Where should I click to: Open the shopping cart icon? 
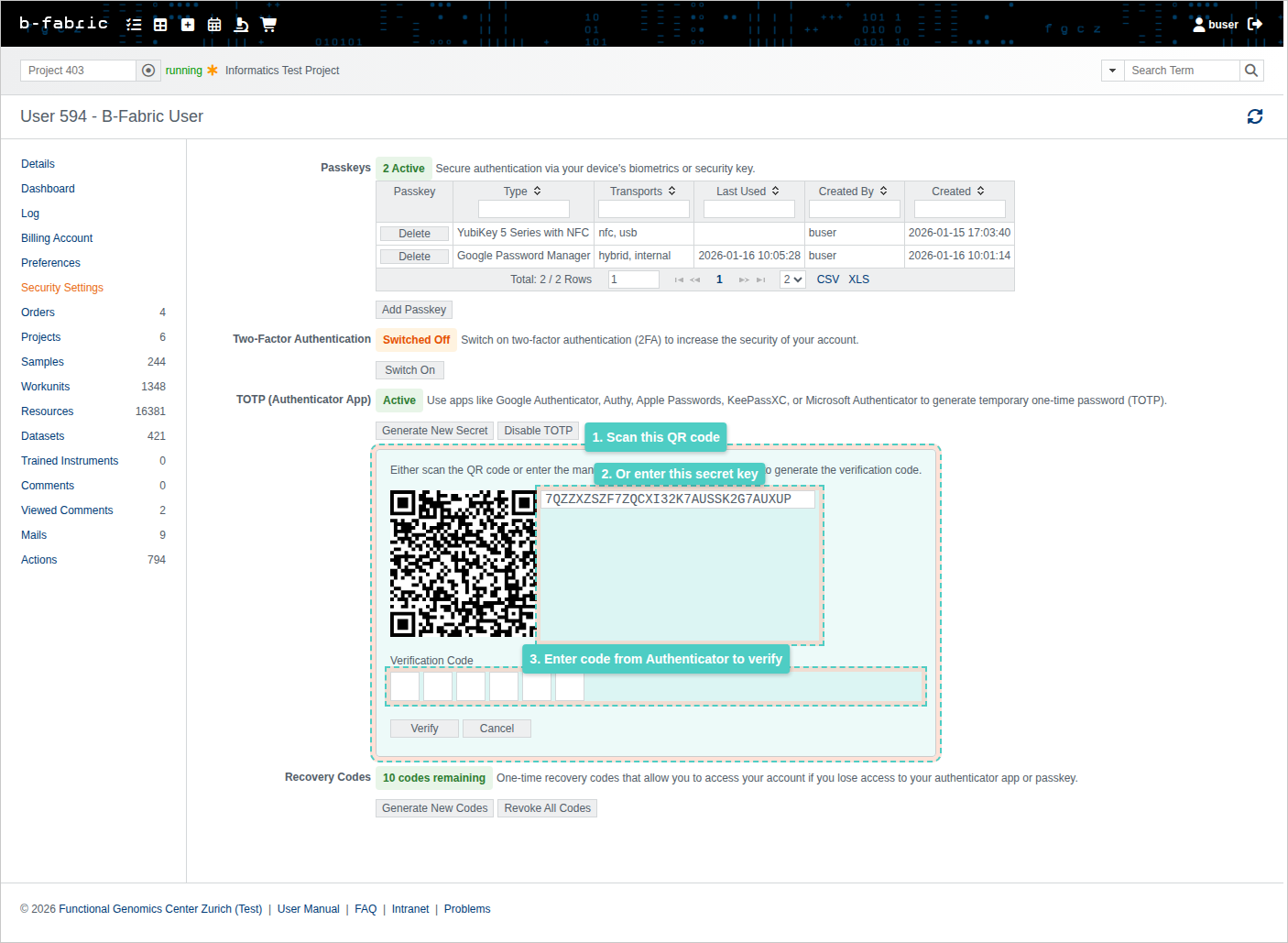pos(268,25)
